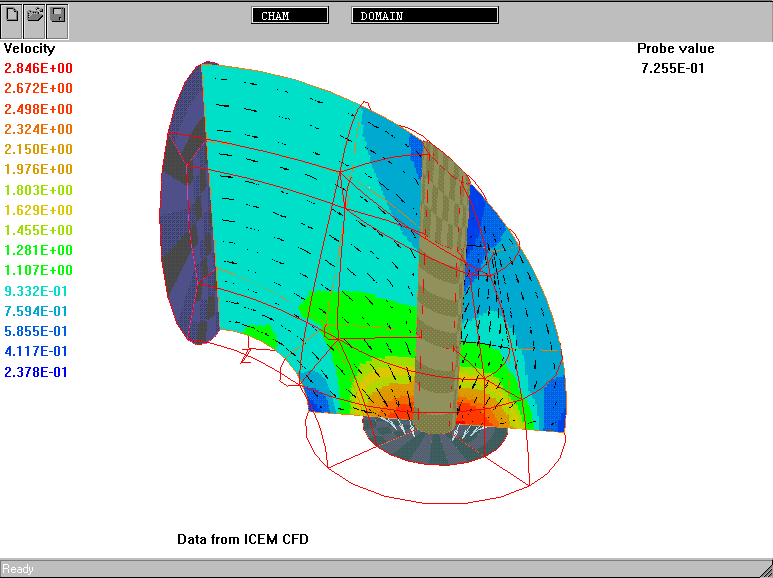Click the DOMAIN text field

(x=425, y=16)
